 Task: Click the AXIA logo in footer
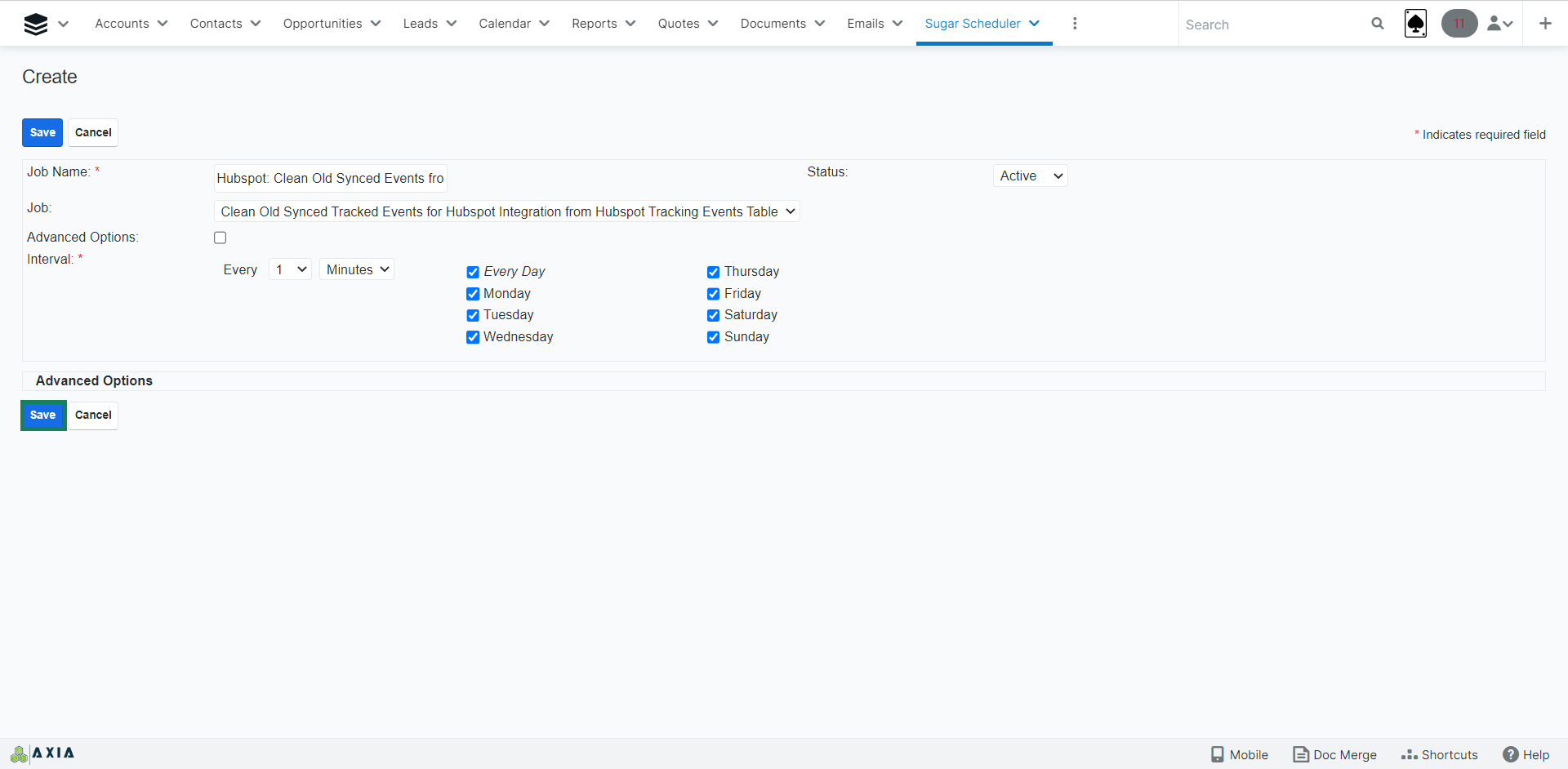pos(42,753)
